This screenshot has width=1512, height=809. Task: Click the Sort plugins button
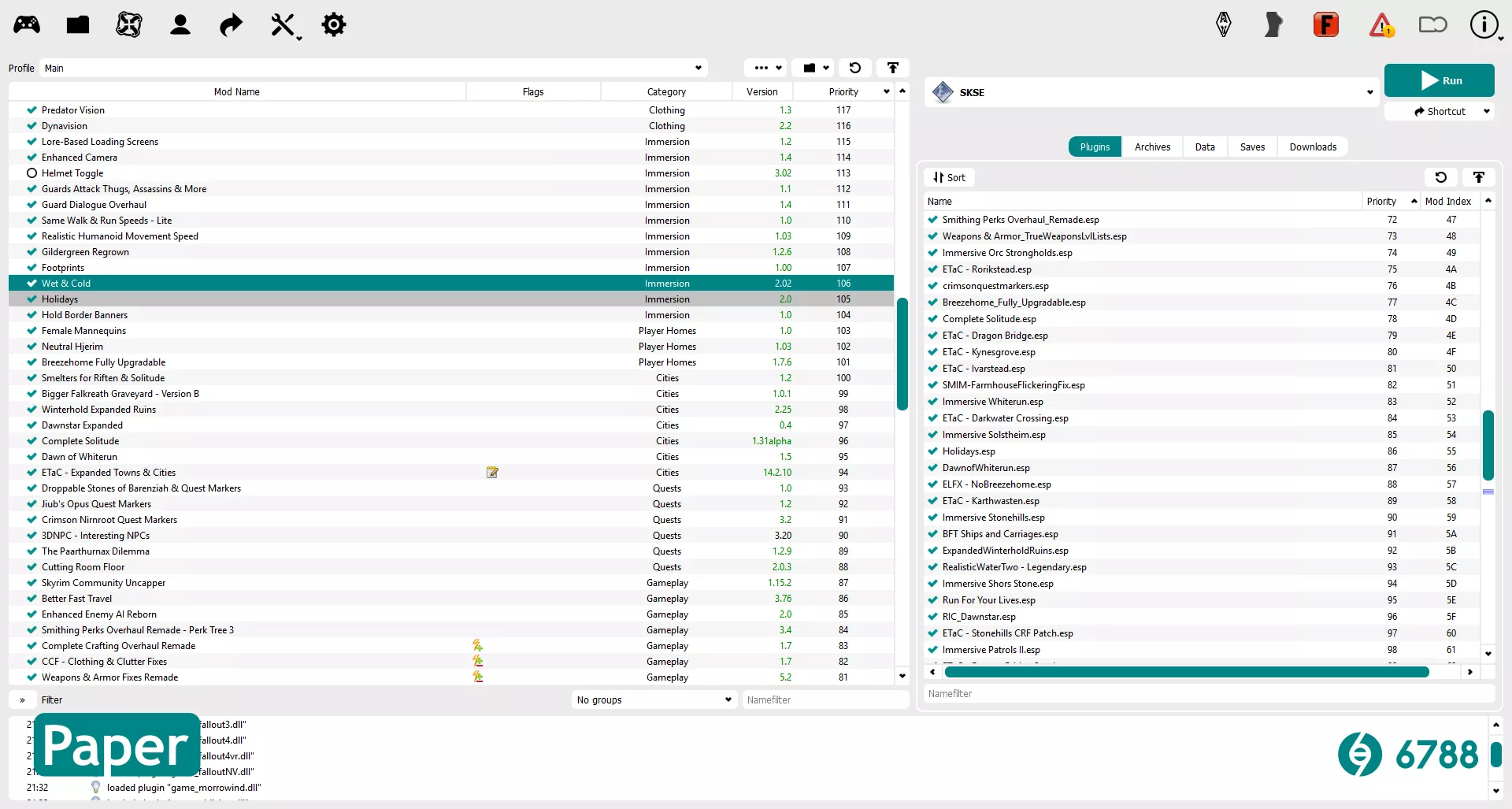(x=949, y=177)
